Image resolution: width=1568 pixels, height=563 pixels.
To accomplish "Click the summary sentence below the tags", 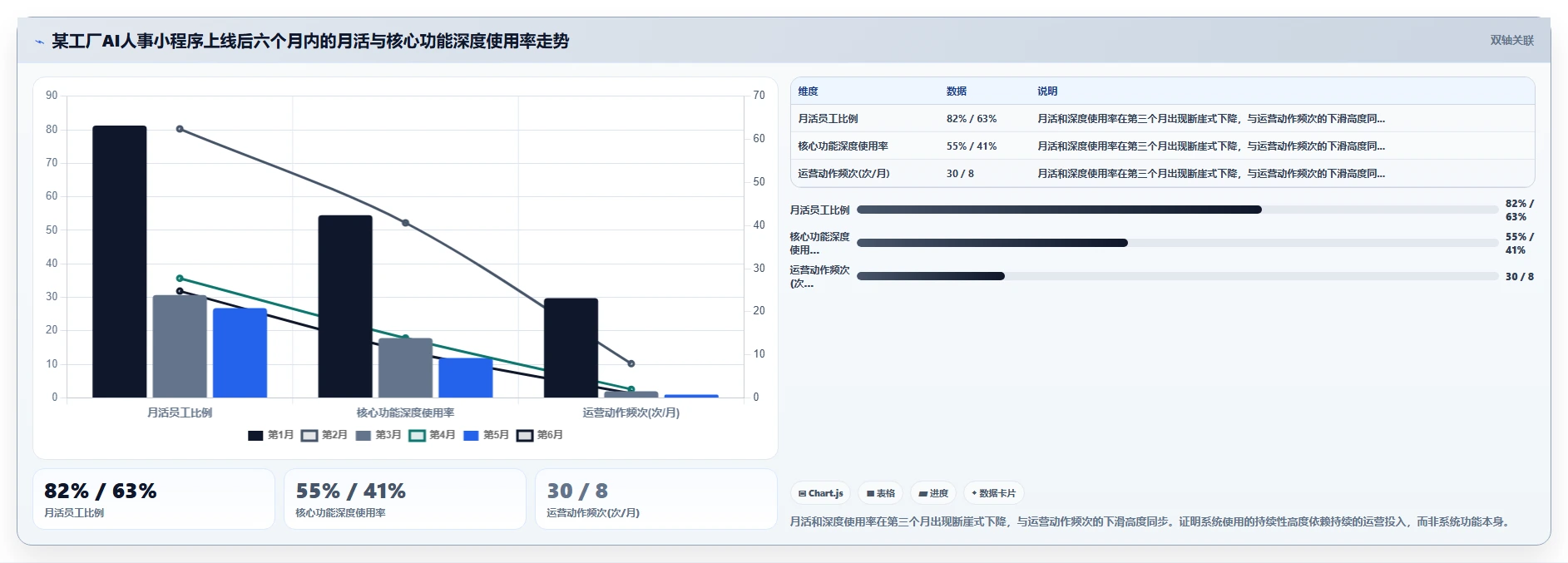I will [1151, 521].
